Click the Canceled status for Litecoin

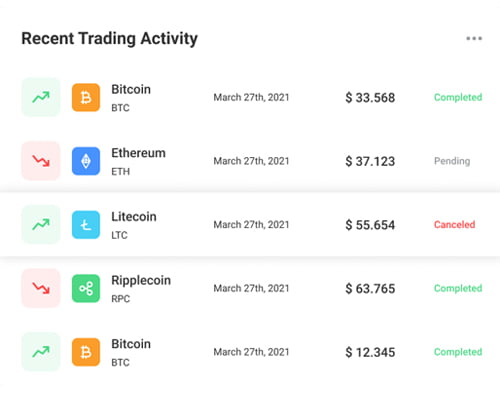tap(454, 225)
